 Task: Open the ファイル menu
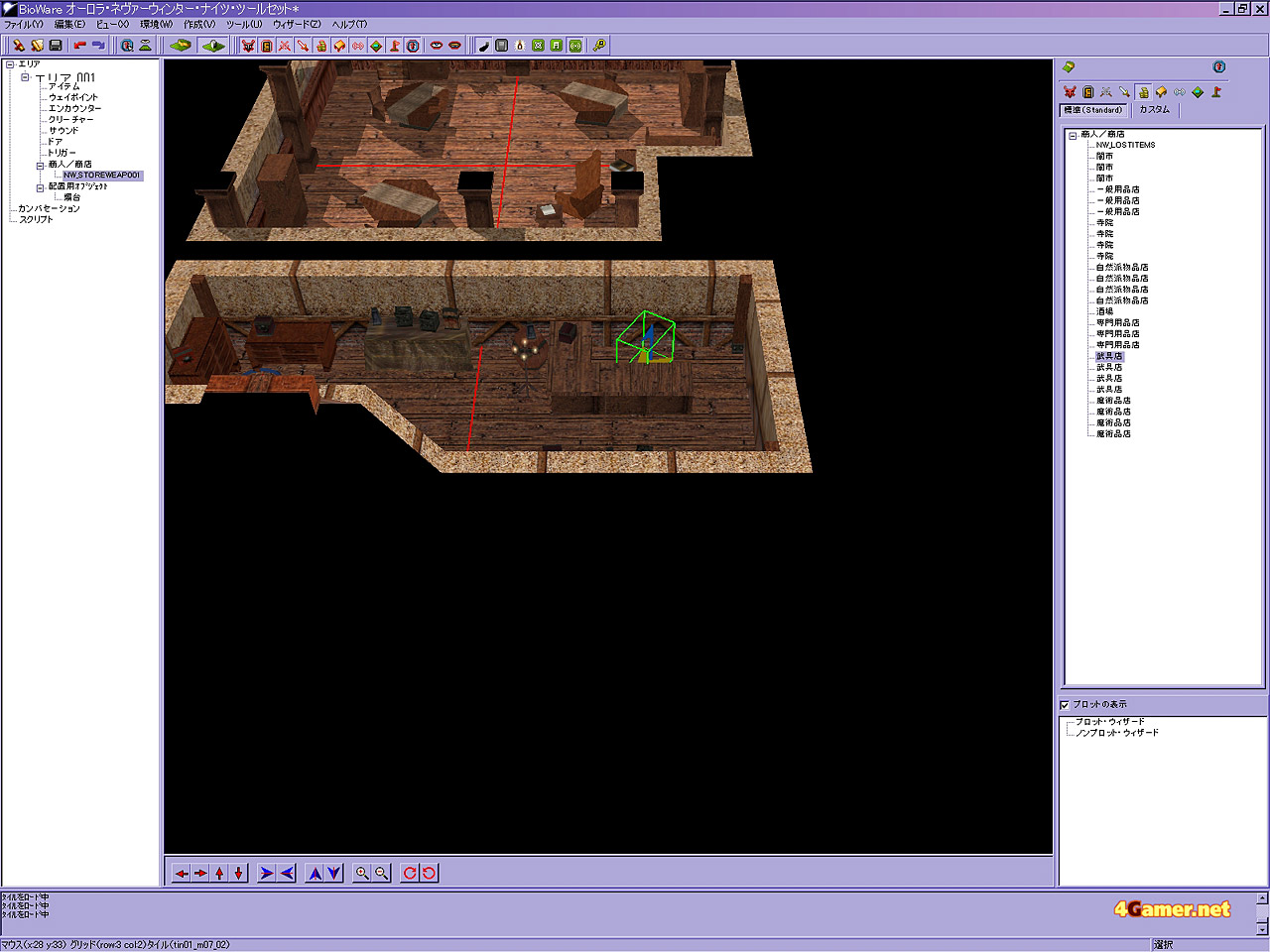pyautogui.click(x=24, y=24)
